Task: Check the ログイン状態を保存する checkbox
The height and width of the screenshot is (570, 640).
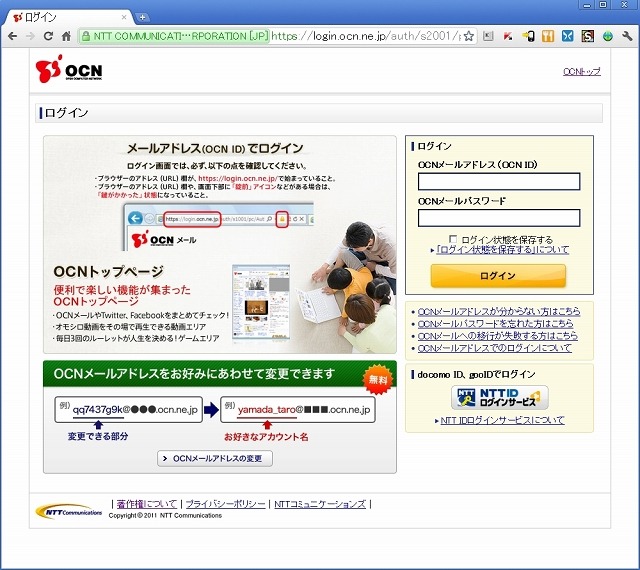Action: pyautogui.click(x=453, y=239)
